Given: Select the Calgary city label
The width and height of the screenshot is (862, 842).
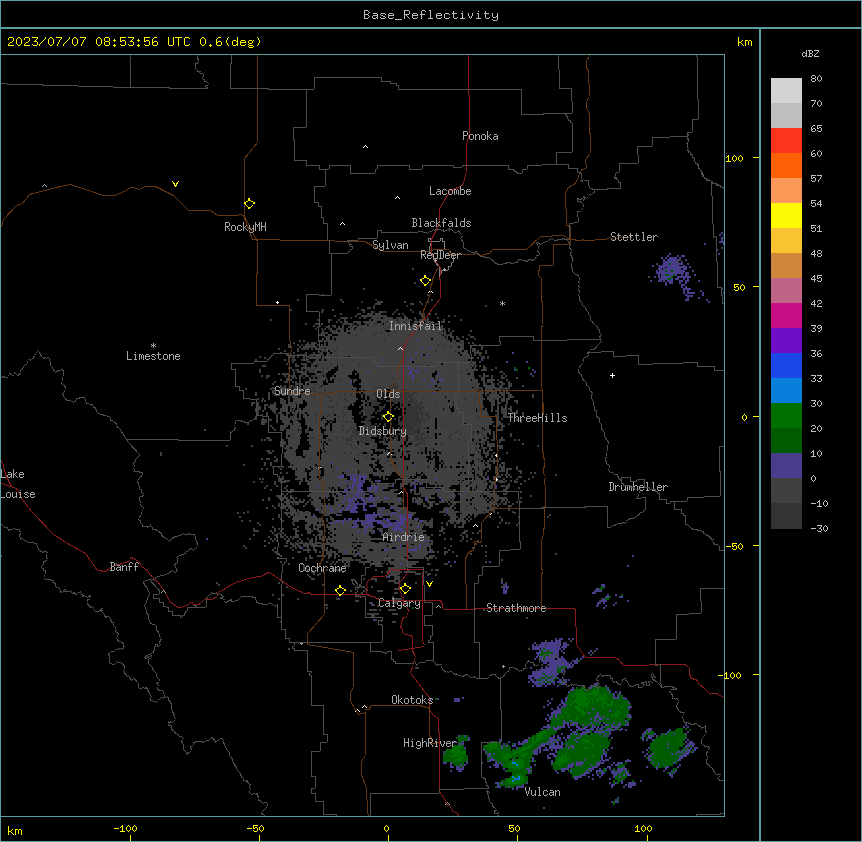Looking at the screenshot, I should tap(399, 603).
